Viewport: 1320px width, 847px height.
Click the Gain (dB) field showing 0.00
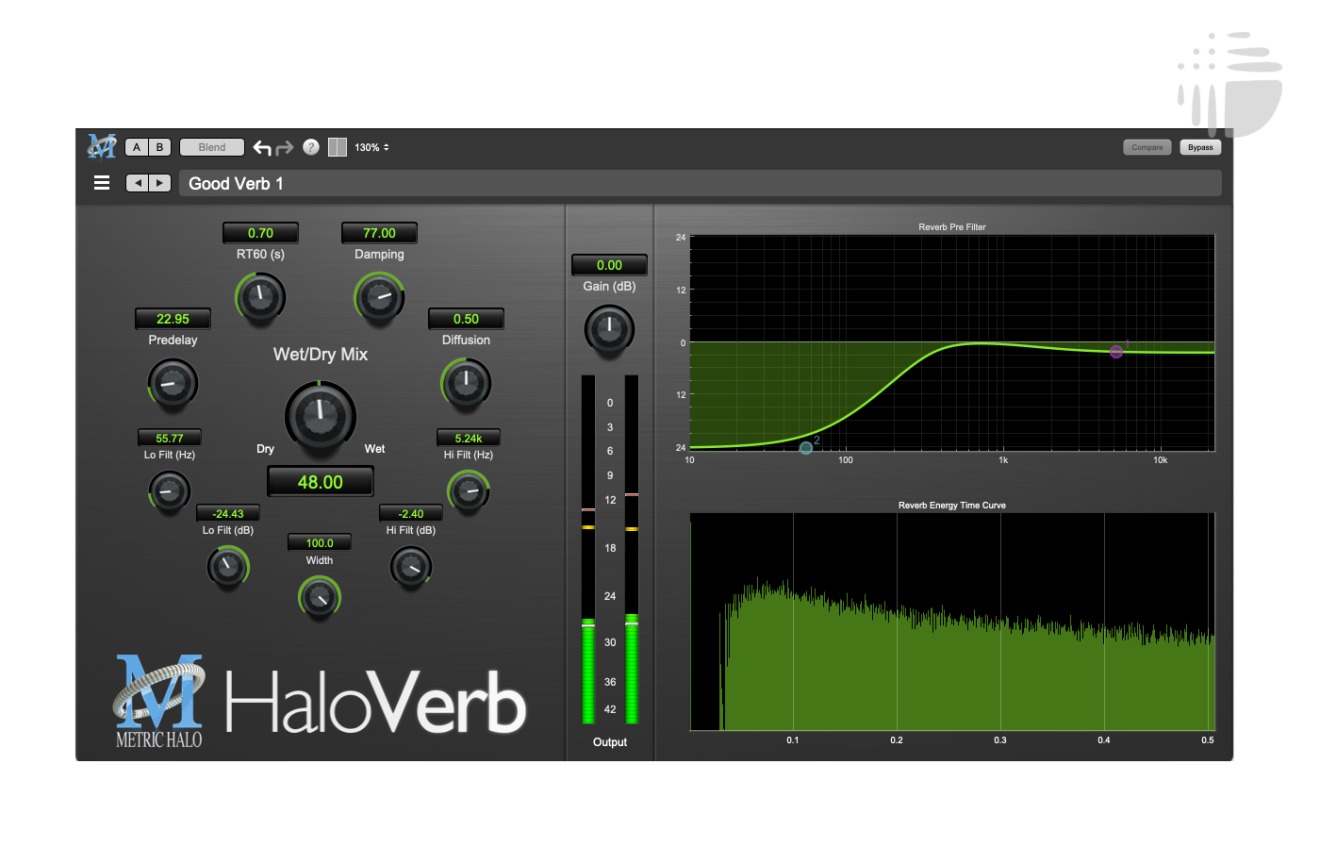point(609,265)
